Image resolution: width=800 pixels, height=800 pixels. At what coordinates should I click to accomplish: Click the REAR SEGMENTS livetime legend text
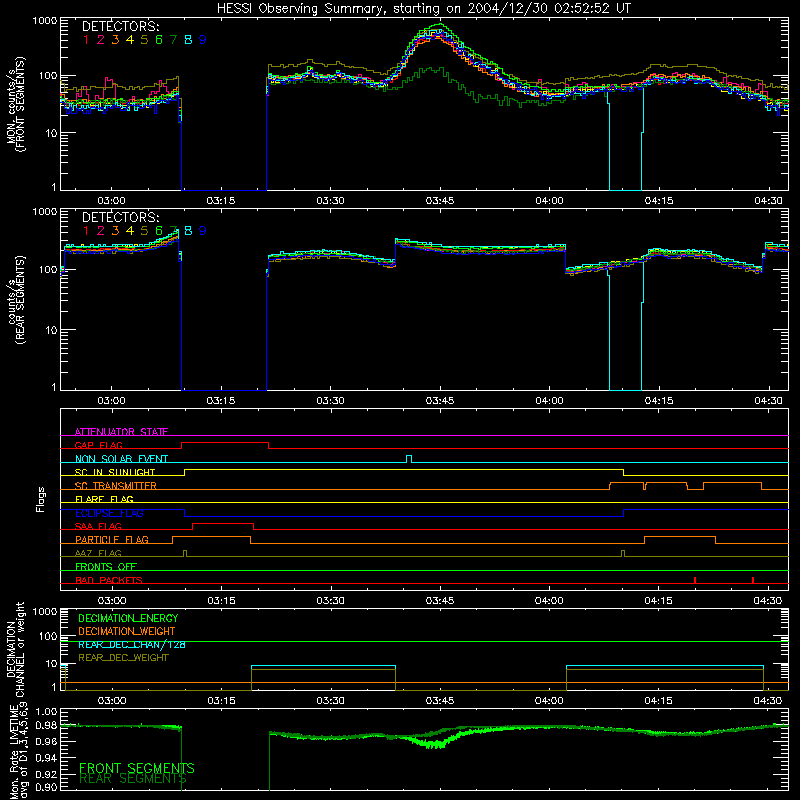pos(133,779)
